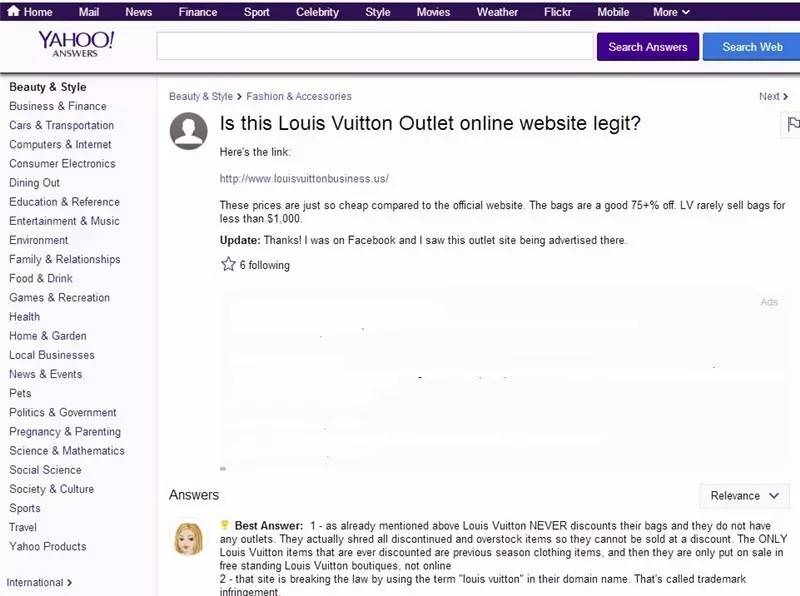Screen dimensions: 800x596
Task: Select Travel category in sidebar
Action: pos(22,527)
